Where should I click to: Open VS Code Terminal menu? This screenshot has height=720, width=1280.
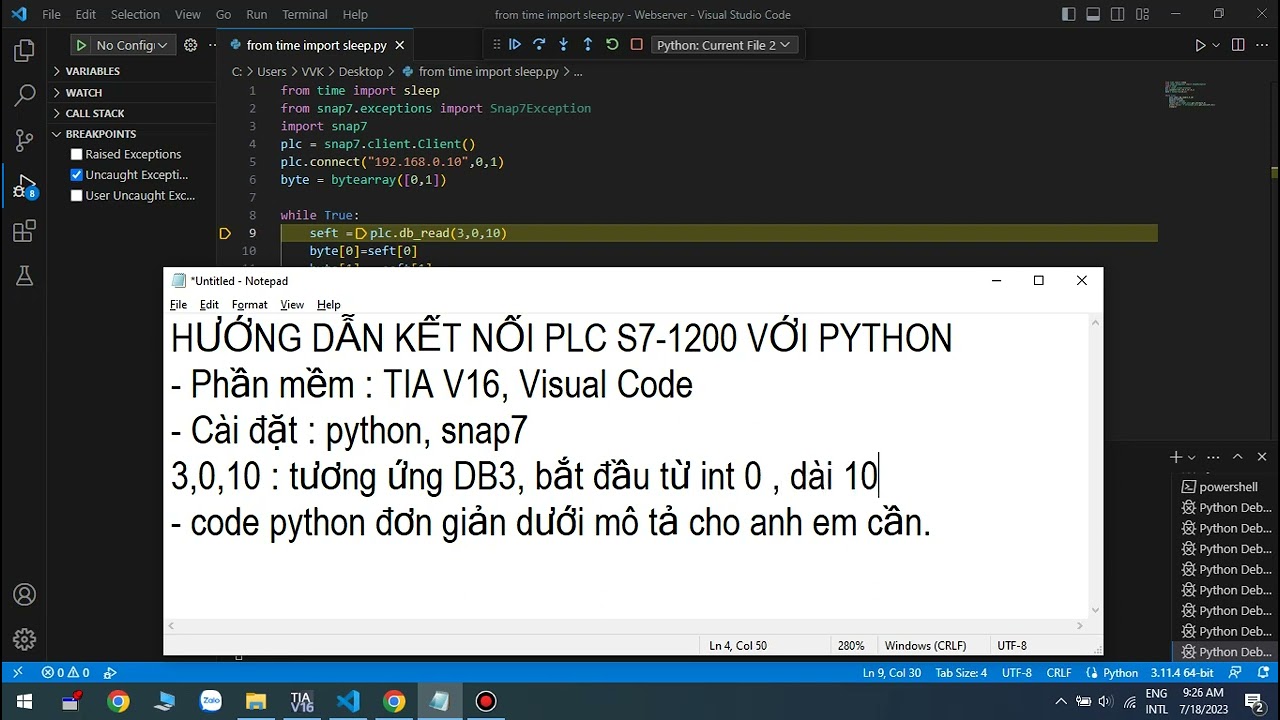pyautogui.click(x=305, y=14)
